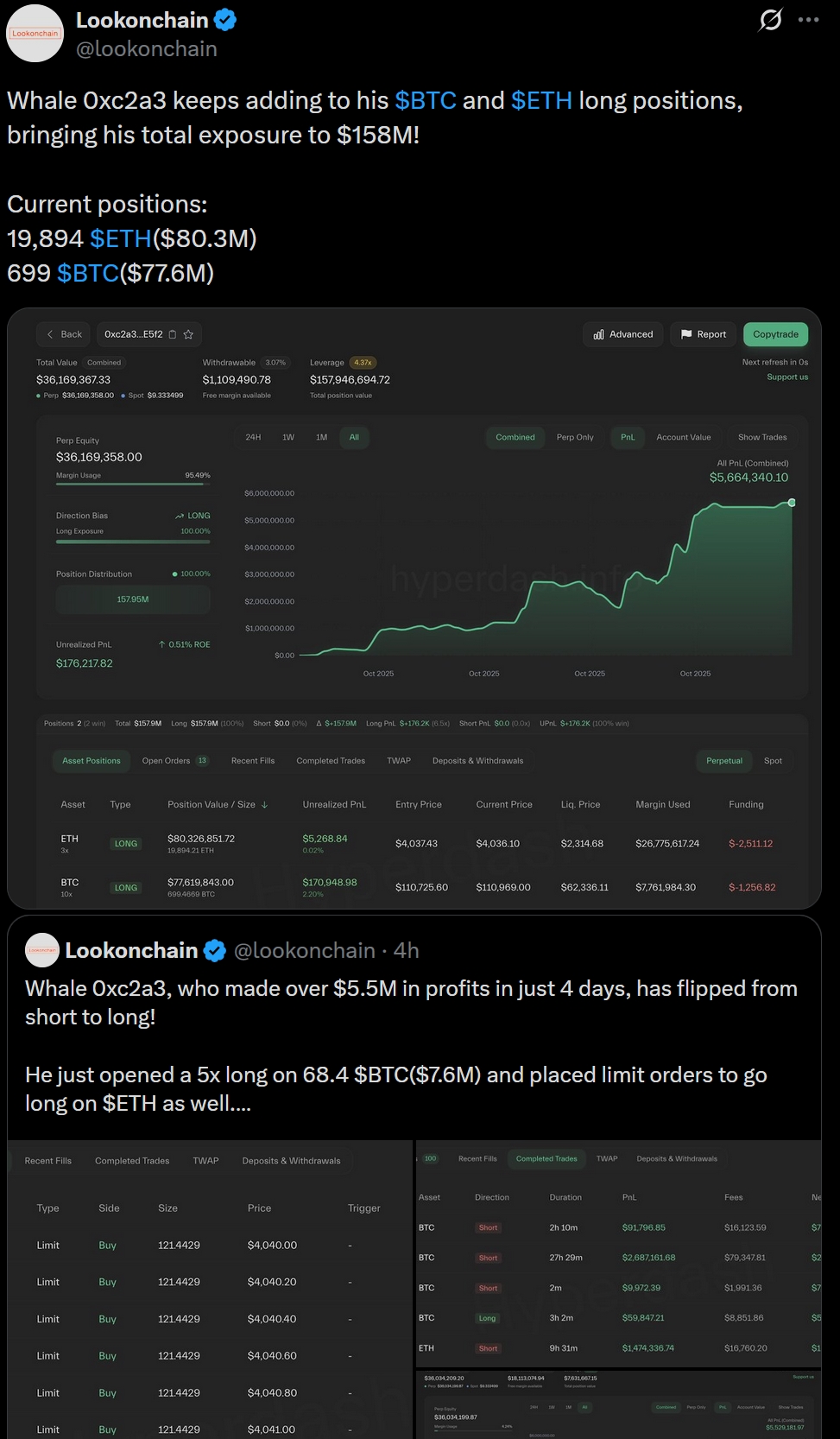Select the 1W time range
Viewport: 840px width, 1439px height.
288,437
